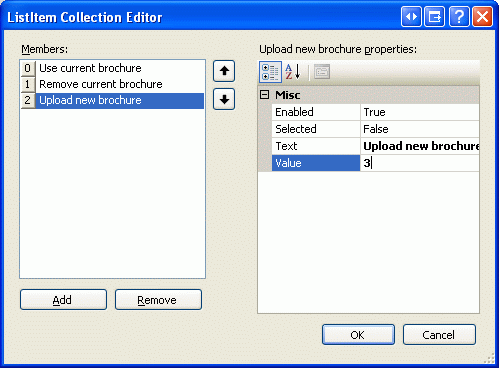Click 'Upload new brochure properties:' label
This screenshot has width=499, height=368.
(x=338, y=49)
